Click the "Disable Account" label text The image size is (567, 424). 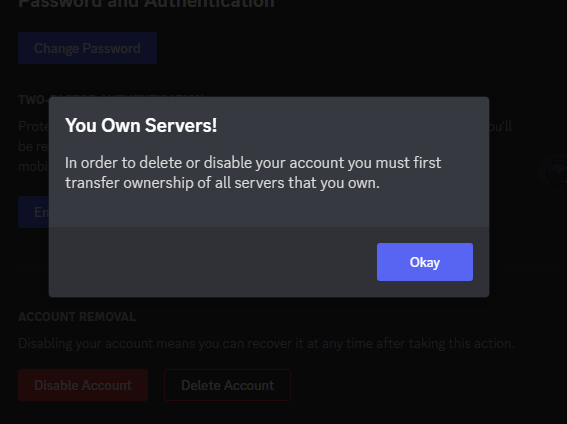click(x=83, y=385)
